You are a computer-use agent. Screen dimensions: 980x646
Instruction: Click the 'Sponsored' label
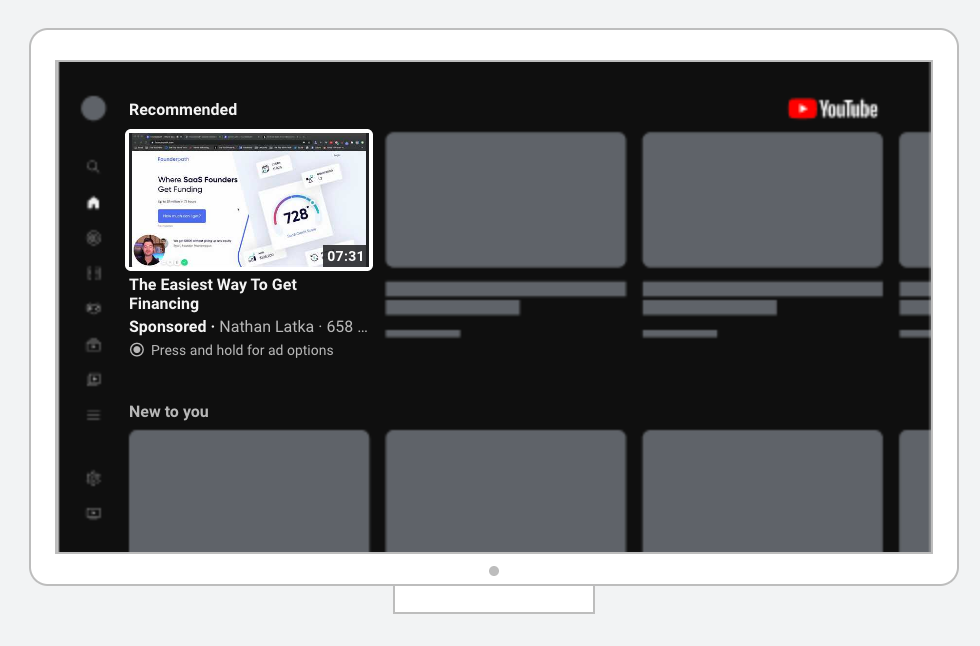tap(168, 327)
